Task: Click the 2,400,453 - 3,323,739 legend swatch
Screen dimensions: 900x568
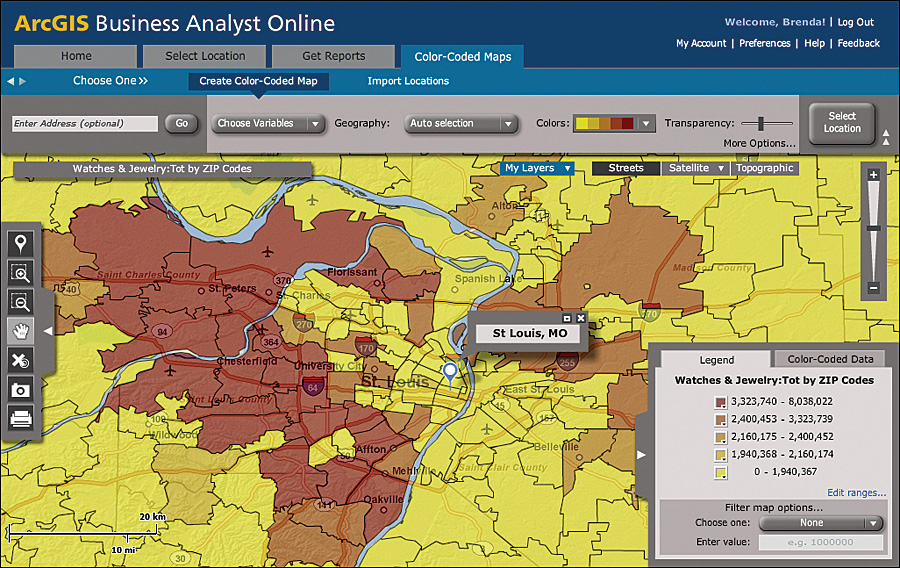Action: pos(720,420)
